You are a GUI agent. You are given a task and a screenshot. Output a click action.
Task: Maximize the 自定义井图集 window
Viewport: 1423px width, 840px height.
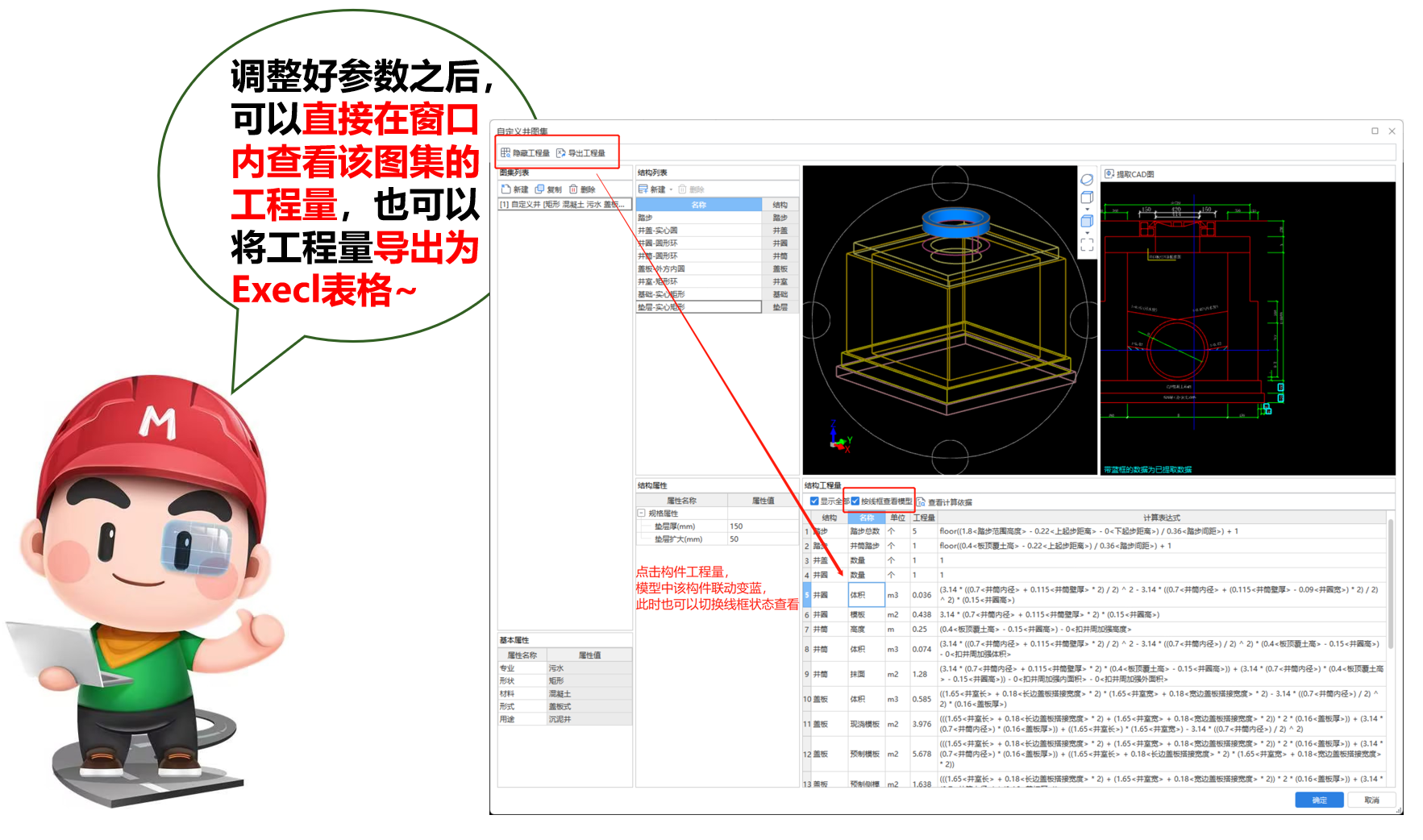click(1375, 131)
